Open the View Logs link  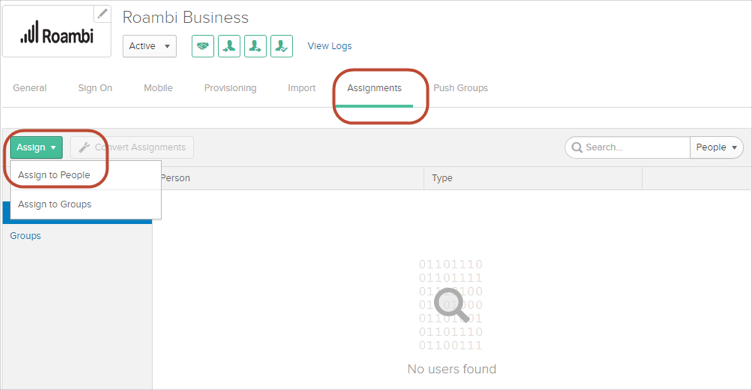coord(329,46)
